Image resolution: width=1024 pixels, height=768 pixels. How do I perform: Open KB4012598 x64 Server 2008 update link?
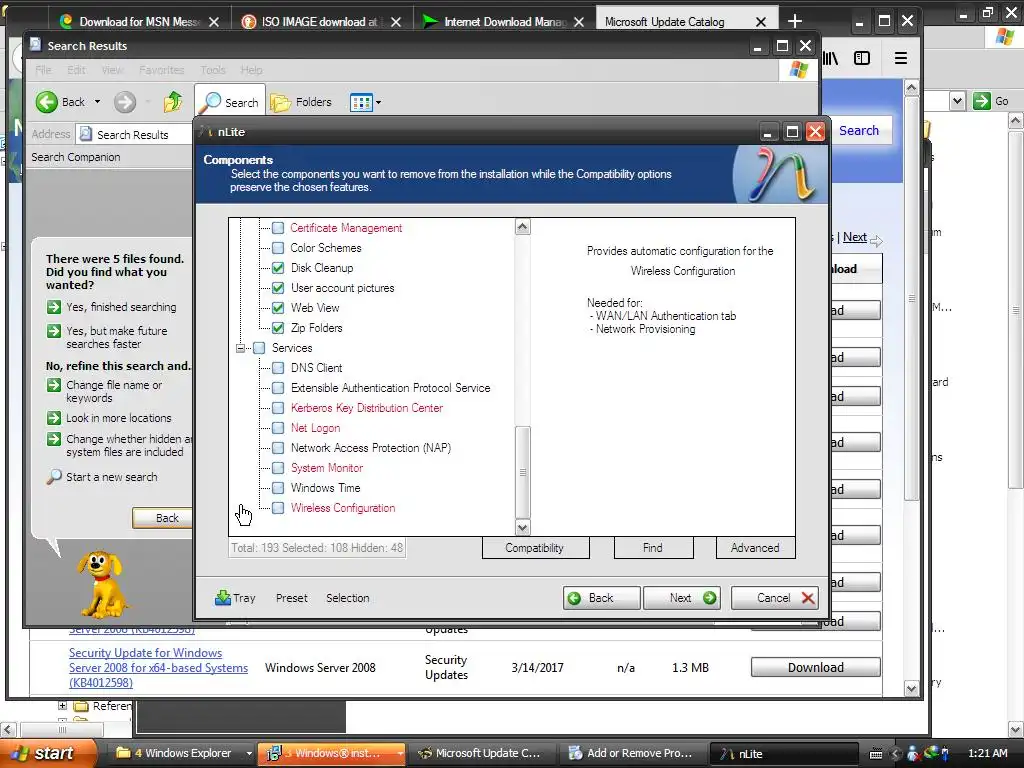click(x=158, y=667)
